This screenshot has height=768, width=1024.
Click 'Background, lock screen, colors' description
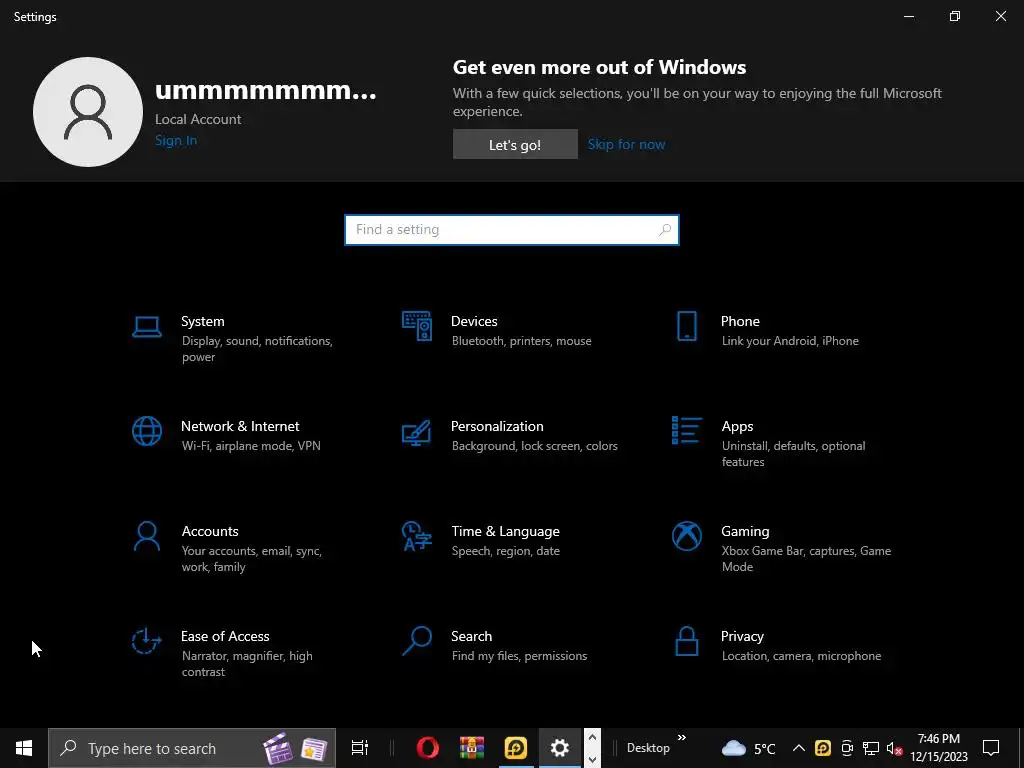(535, 446)
